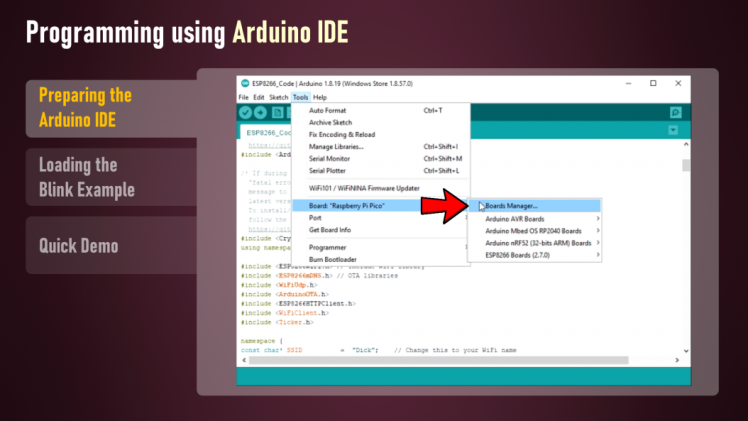Expand the Port submenu

[381, 218]
